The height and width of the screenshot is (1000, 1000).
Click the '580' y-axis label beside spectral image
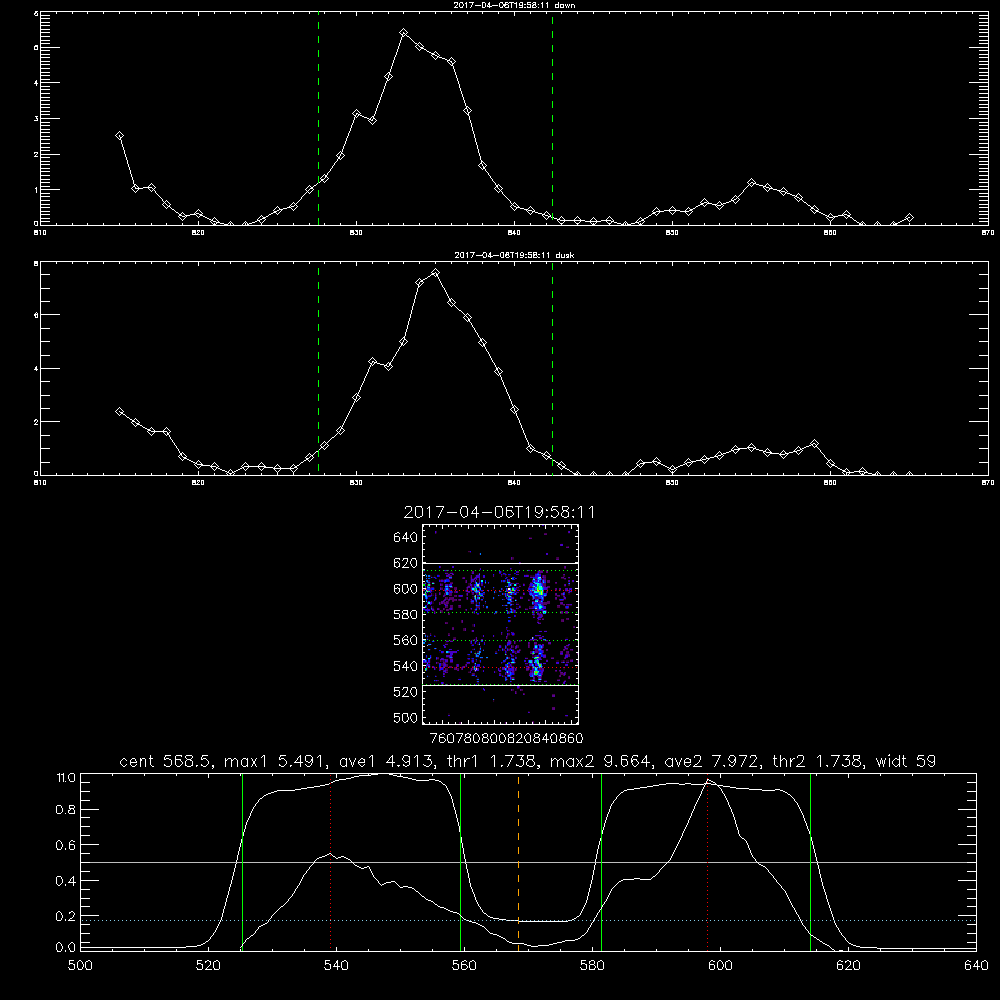[x=406, y=615]
